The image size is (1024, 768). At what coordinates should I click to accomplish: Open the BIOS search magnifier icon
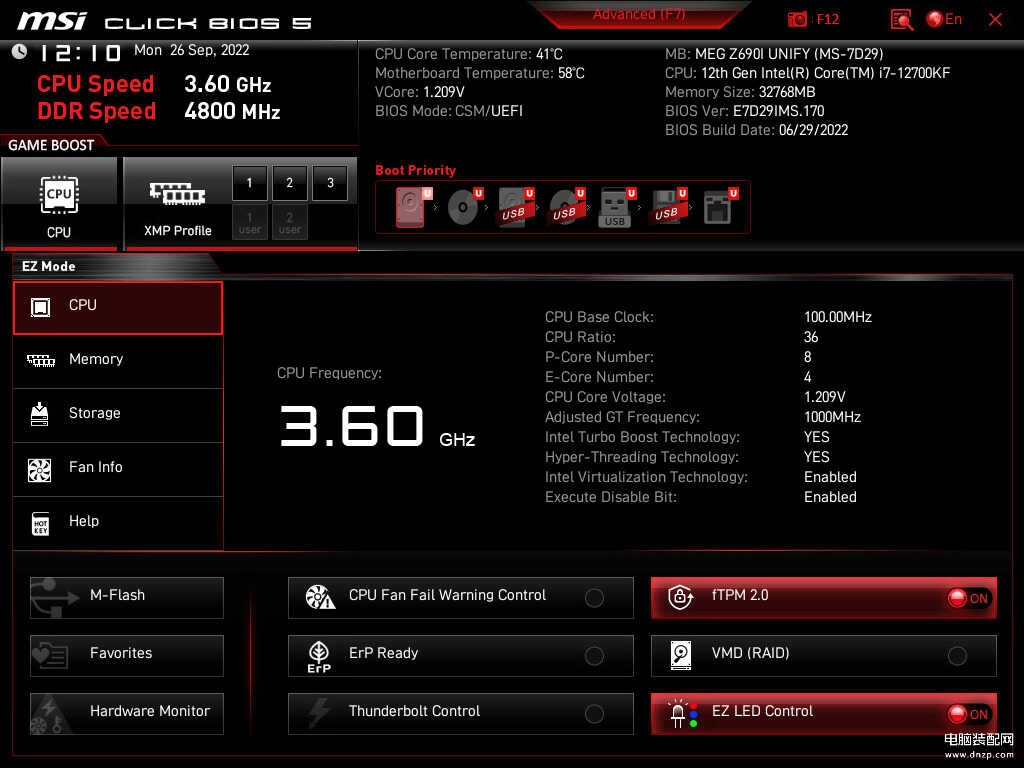pyautogui.click(x=902, y=19)
